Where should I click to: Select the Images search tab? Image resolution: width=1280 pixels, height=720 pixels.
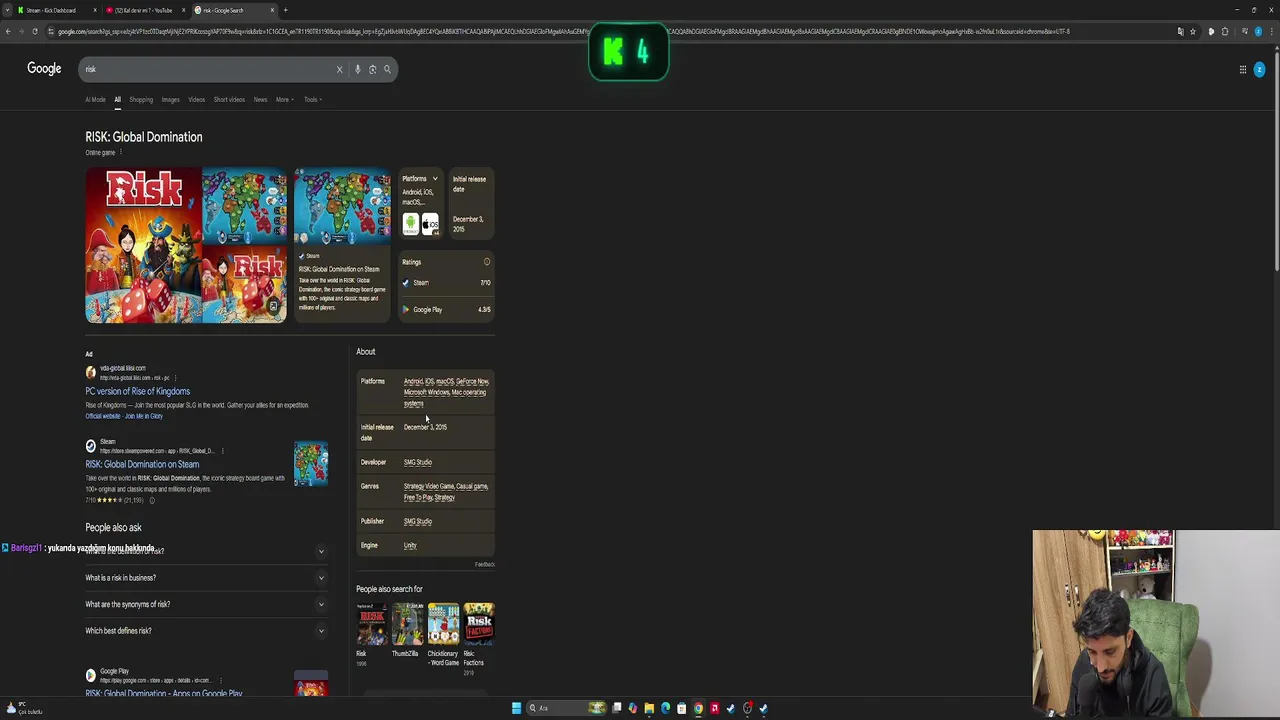(x=171, y=99)
